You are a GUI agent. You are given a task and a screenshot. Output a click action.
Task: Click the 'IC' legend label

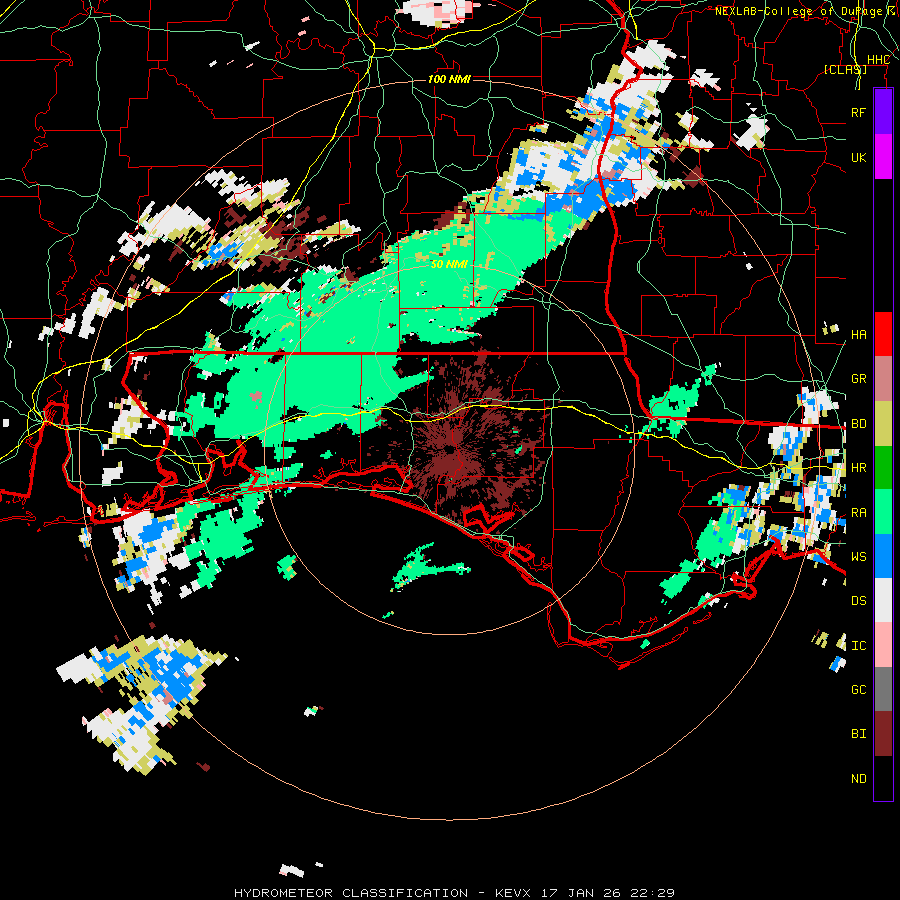859,646
